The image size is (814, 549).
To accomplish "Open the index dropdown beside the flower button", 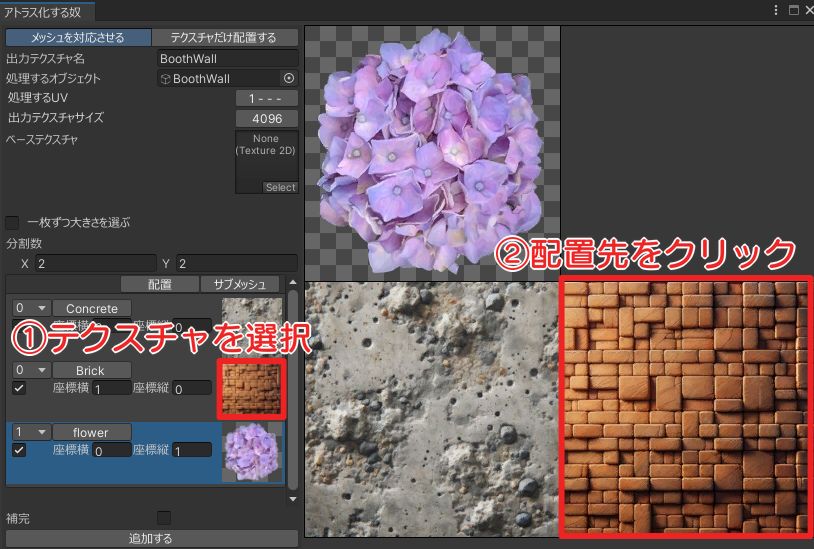I will tap(30, 433).
